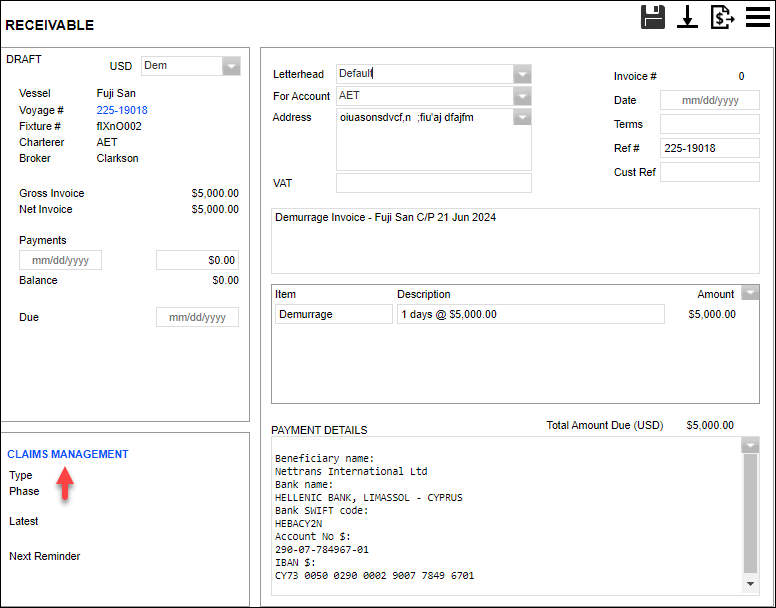Screen dimensions: 776x608
Task: Click the Cust Ref input field
Action: point(710,172)
